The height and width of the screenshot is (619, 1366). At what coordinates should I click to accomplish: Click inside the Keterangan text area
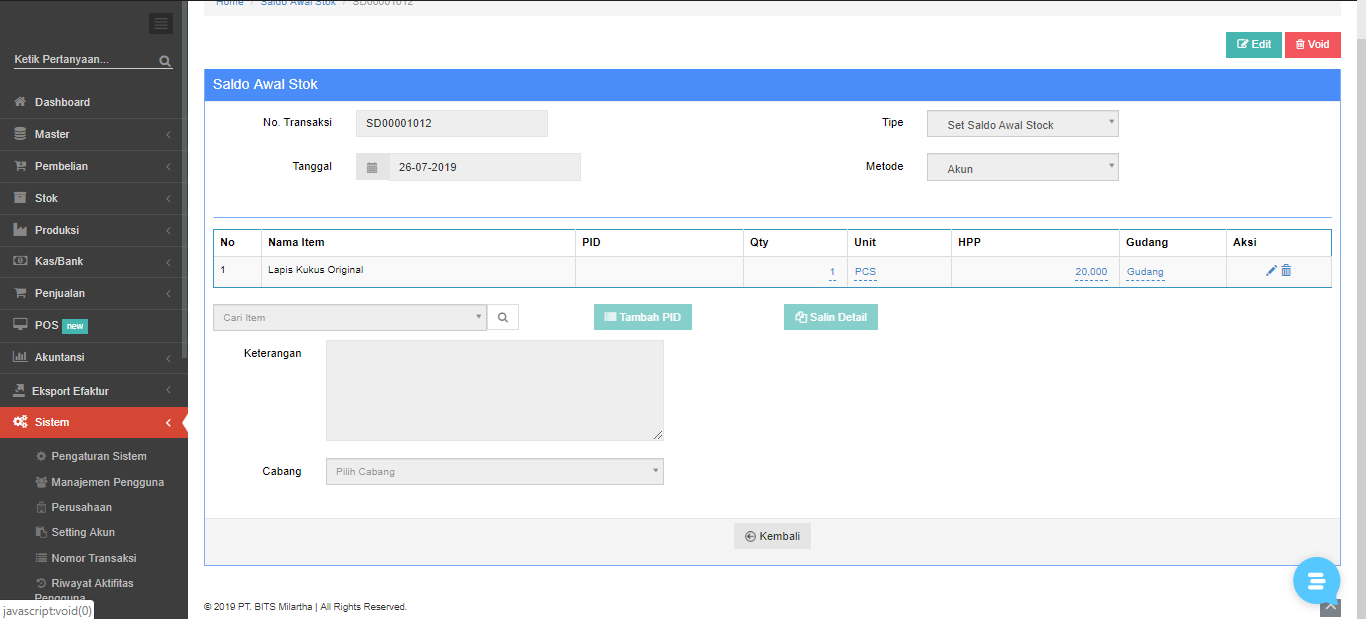tap(494, 390)
